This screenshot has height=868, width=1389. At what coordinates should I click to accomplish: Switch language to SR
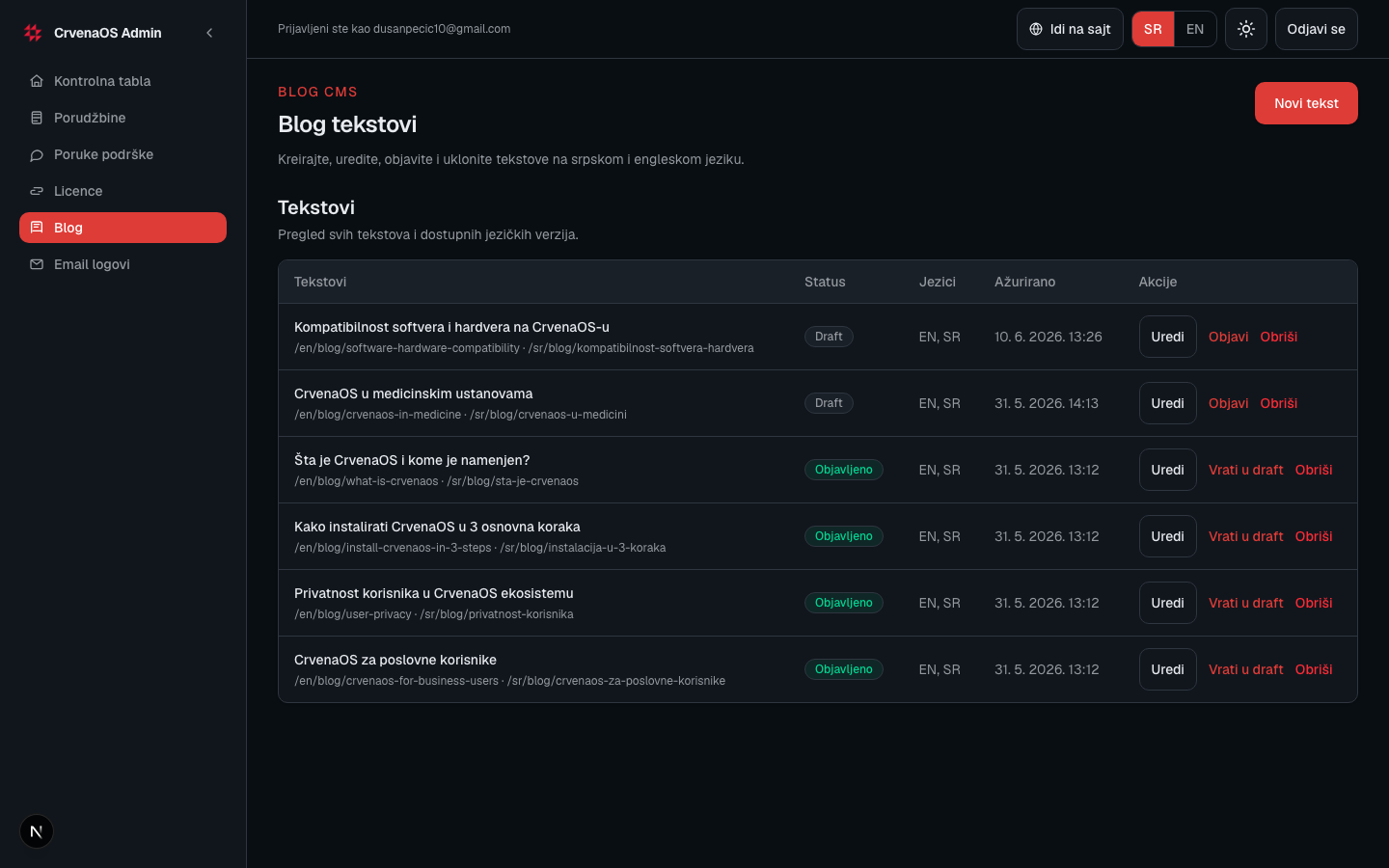click(1153, 29)
